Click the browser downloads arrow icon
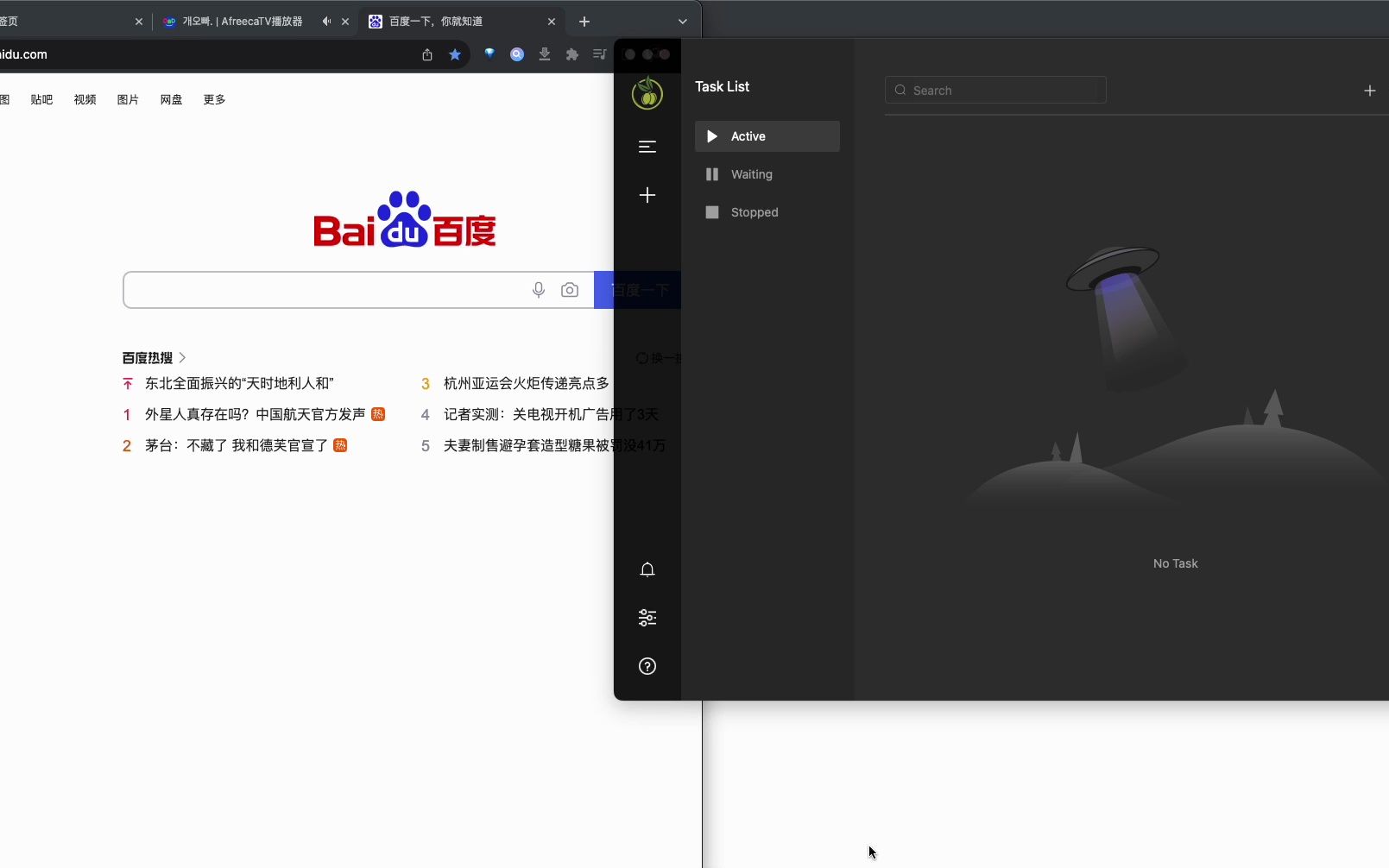This screenshot has width=1389, height=868. click(545, 54)
